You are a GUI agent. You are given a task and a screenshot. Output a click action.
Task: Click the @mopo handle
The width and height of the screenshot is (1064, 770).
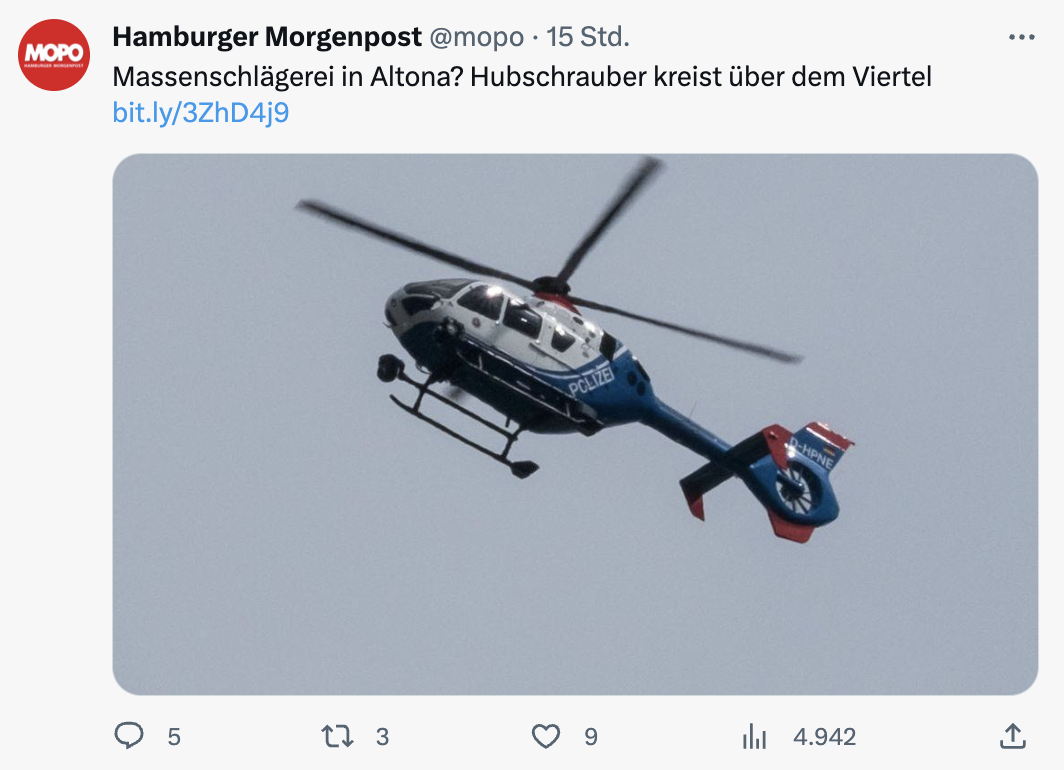click(476, 37)
